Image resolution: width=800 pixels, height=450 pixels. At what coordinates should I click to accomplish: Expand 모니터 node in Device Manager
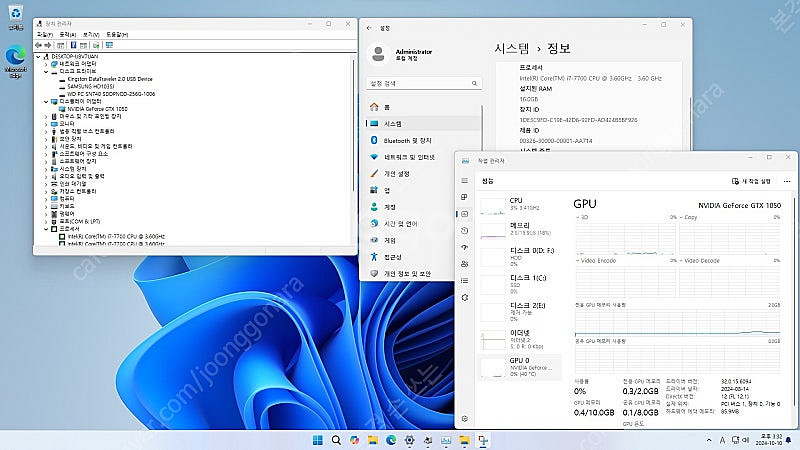pos(46,124)
